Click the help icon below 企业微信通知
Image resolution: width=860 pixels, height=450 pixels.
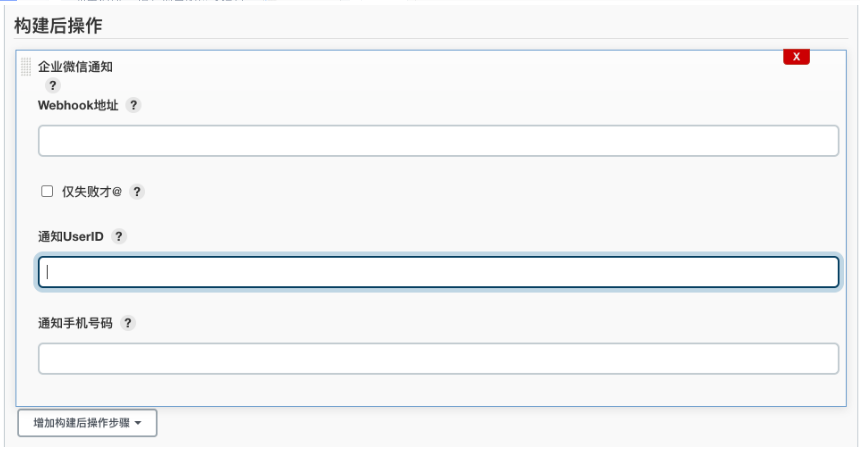(x=53, y=86)
